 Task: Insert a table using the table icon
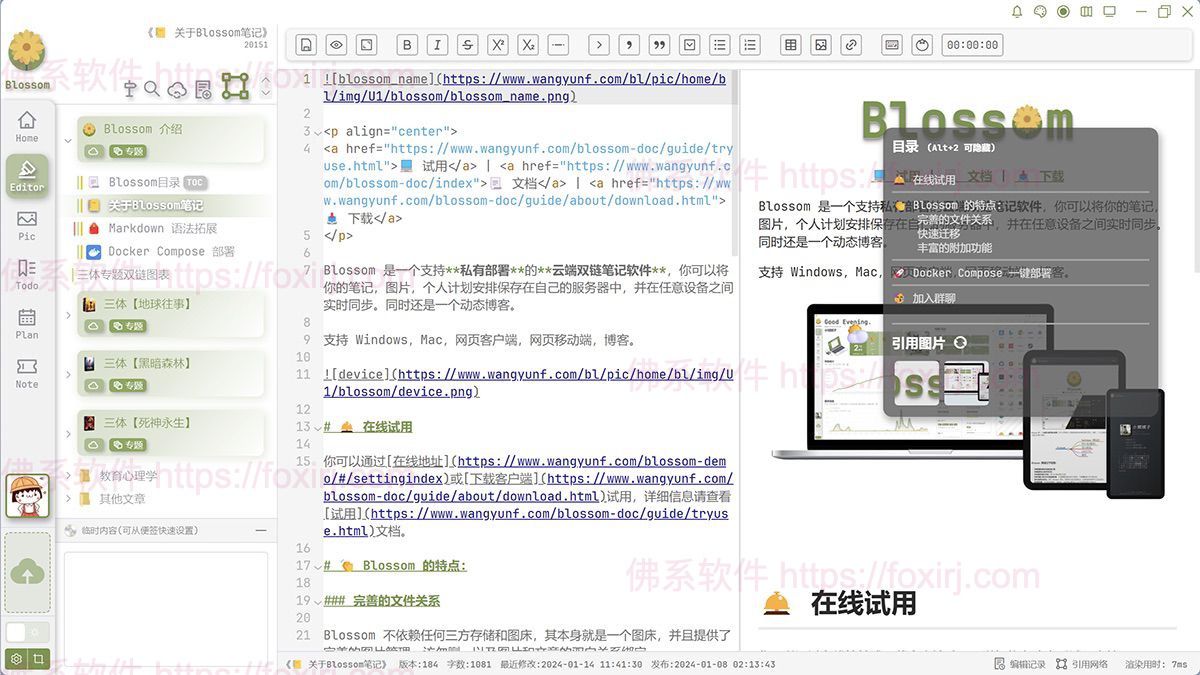[x=790, y=44]
